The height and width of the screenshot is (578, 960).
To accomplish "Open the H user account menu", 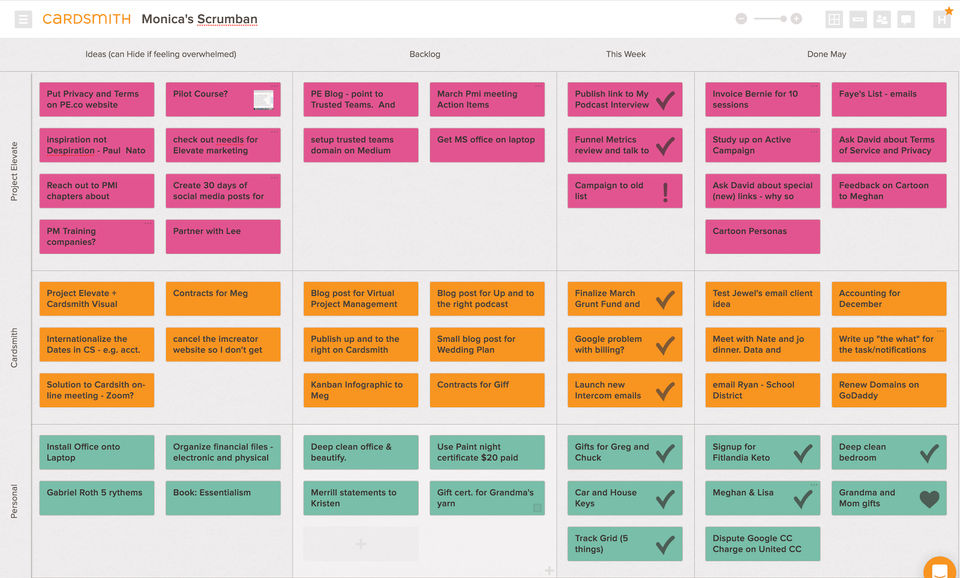I will click(941, 19).
